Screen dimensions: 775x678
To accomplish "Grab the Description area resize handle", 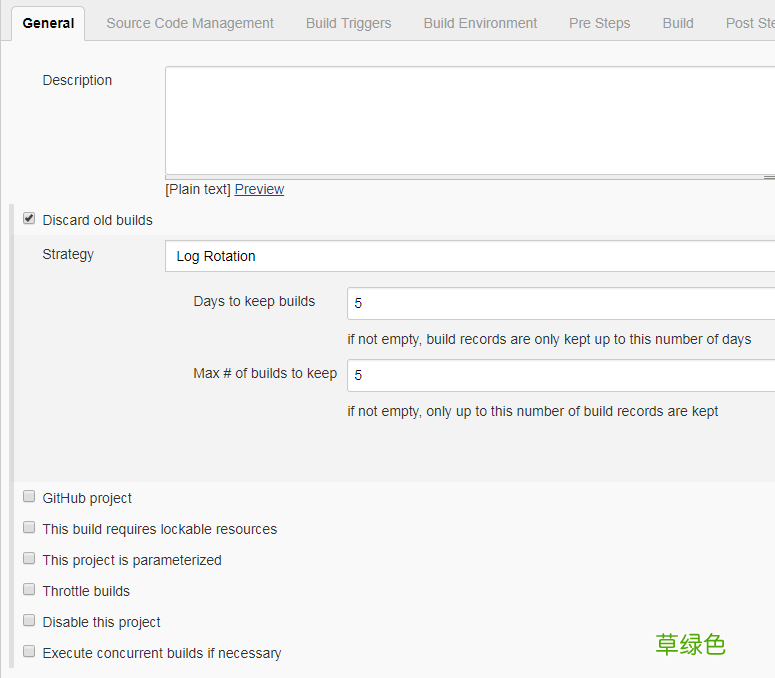I will point(769,177).
